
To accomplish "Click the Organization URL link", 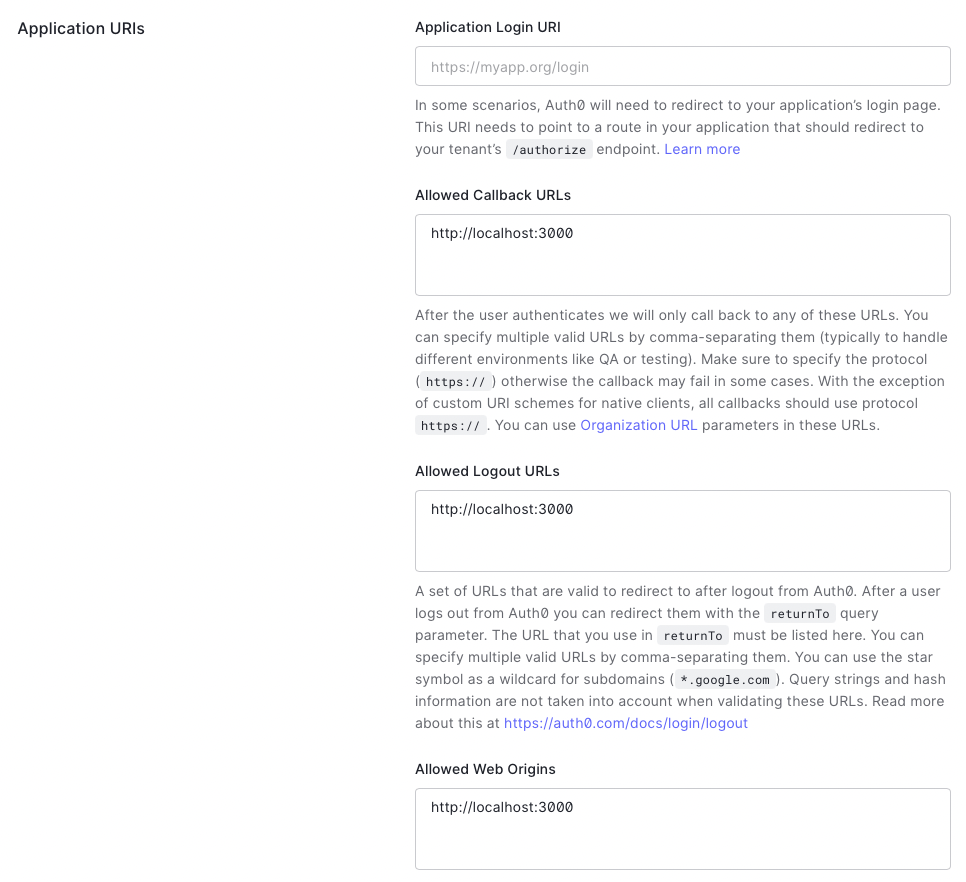I will pyautogui.click(x=638, y=424).
